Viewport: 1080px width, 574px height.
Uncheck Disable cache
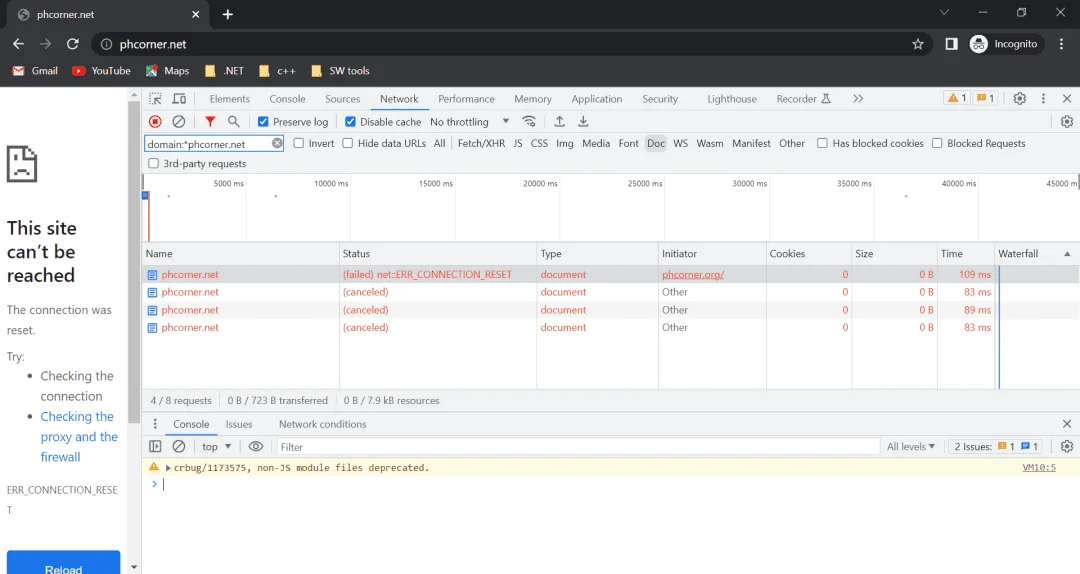point(350,121)
